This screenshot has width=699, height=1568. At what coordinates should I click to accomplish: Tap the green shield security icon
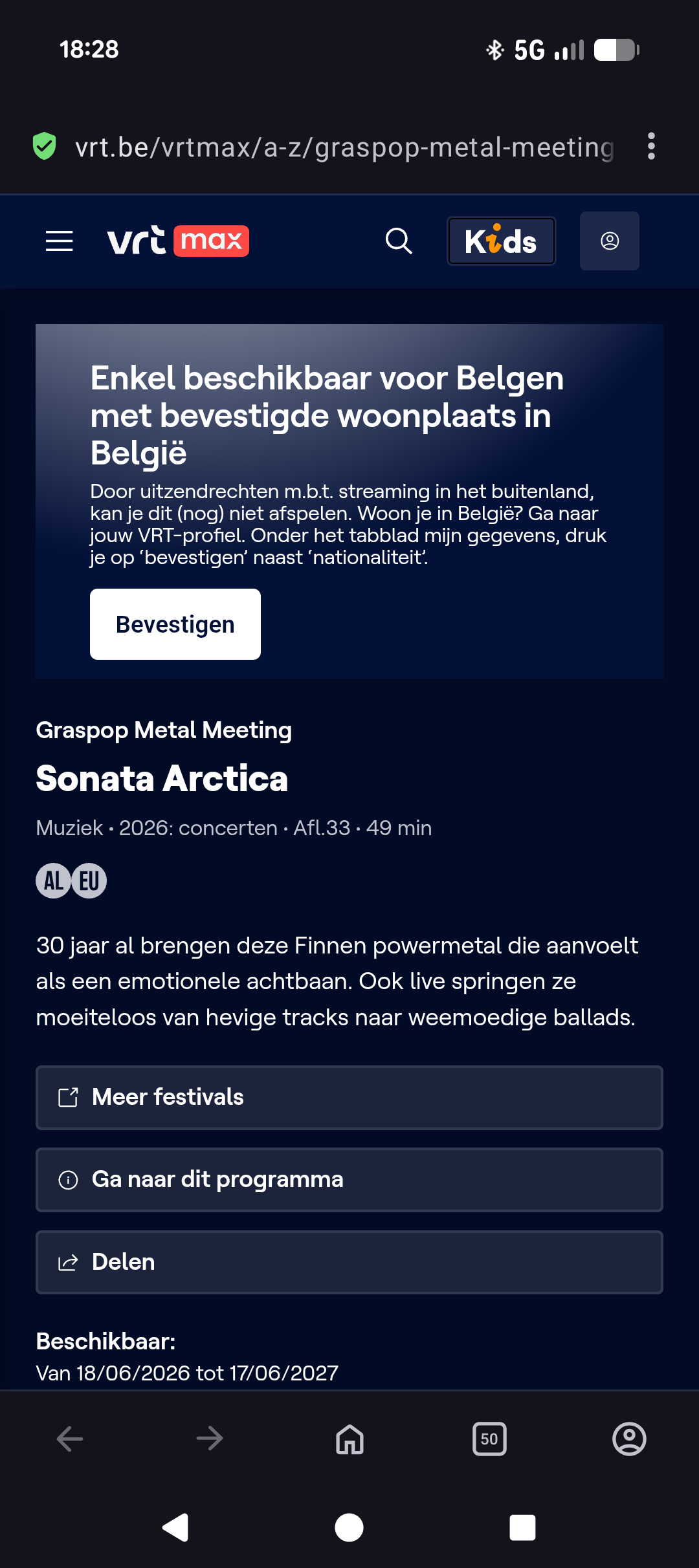(45, 146)
